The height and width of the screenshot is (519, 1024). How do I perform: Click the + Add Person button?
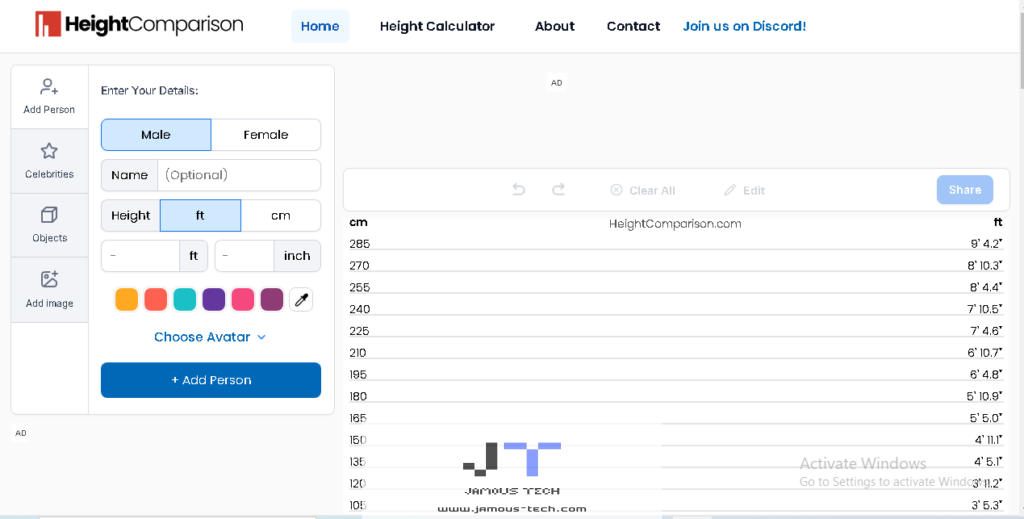pos(211,380)
